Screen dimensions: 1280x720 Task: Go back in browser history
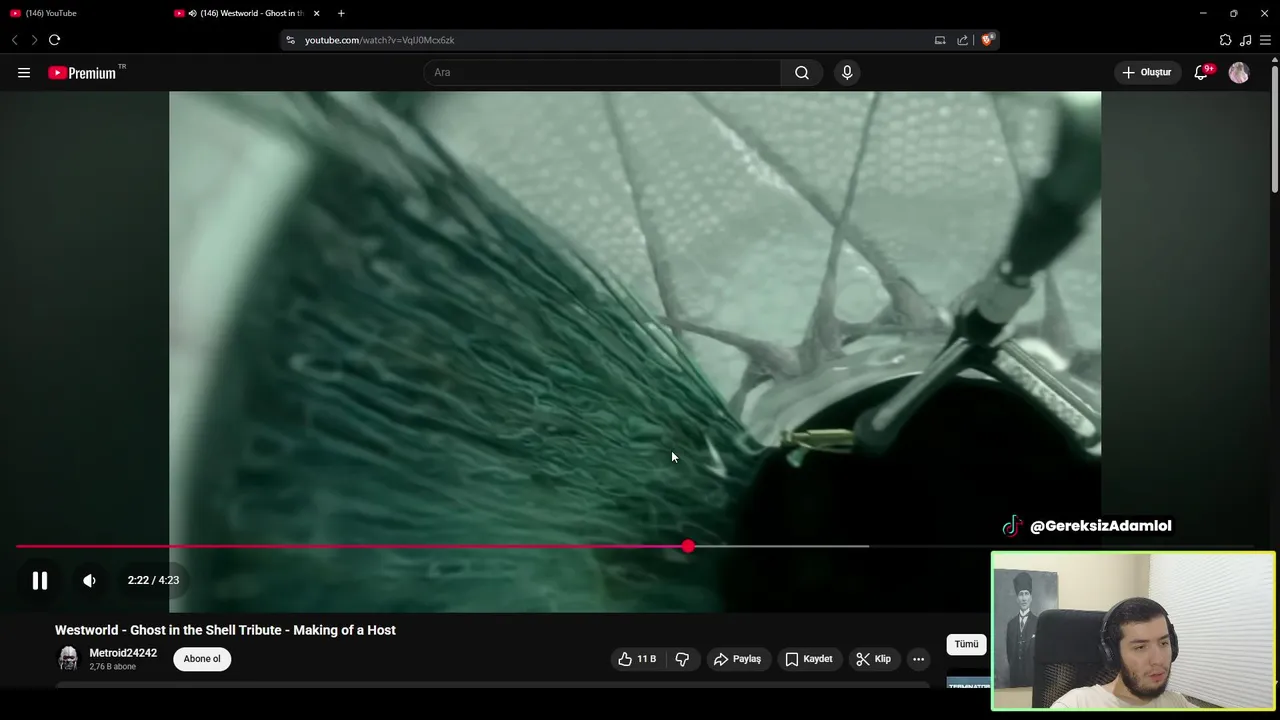tap(14, 40)
